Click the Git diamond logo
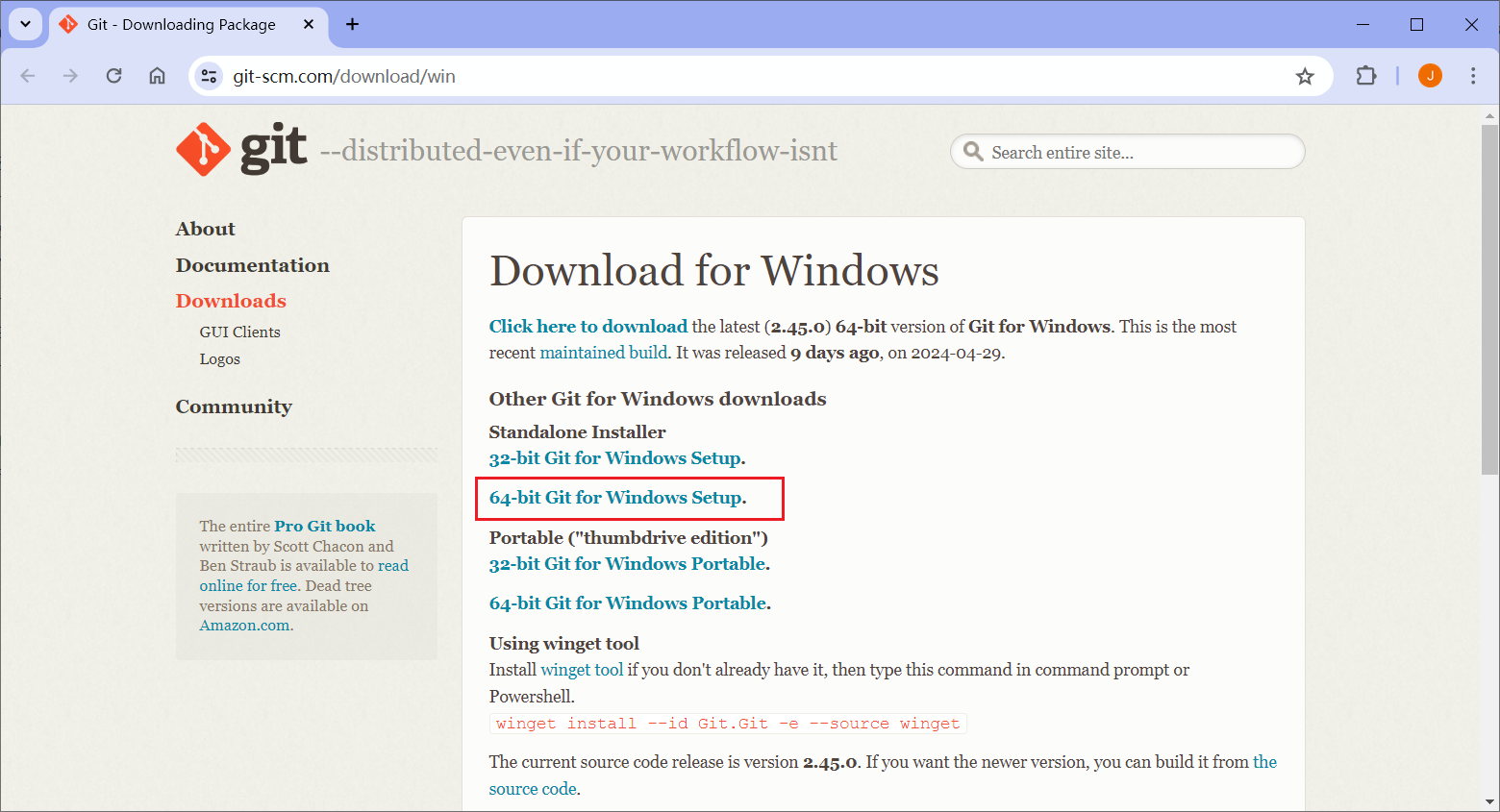The image size is (1500, 812). coord(203,150)
